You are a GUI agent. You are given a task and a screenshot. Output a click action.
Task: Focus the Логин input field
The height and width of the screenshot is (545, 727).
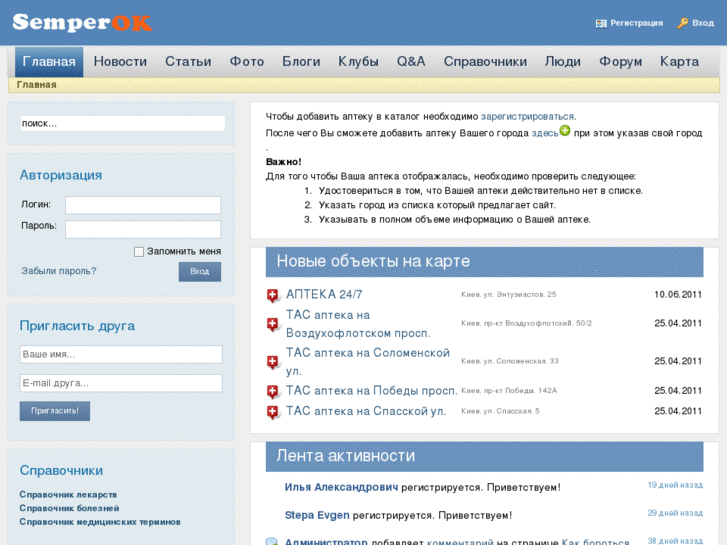pyautogui.click(x=143, y=205)
